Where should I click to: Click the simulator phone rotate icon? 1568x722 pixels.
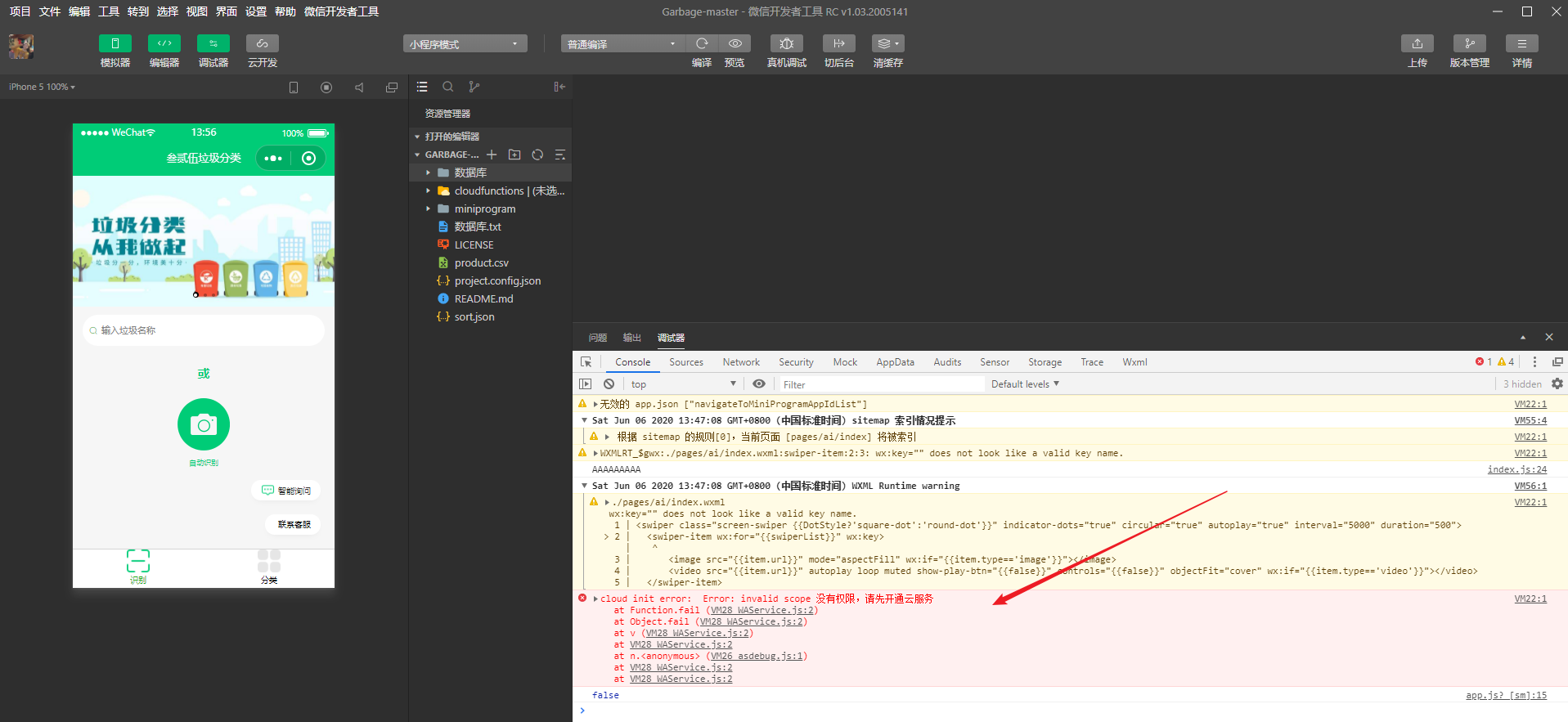[x=294, y=87]
